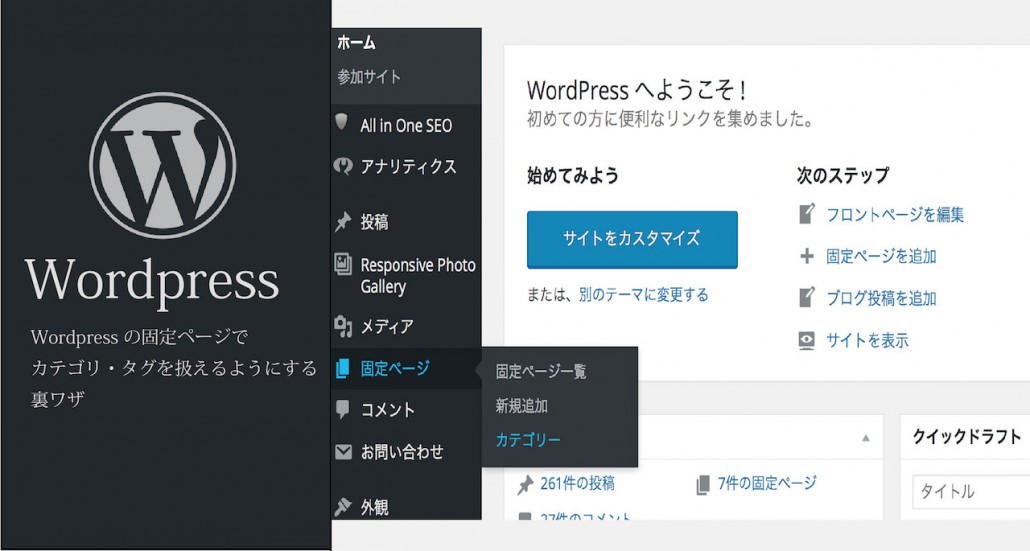Click the edit icon beside フロントページを編集
The height and width of the screenshot is (551, 1030).
pyautogui.click(x=807, y=214)
